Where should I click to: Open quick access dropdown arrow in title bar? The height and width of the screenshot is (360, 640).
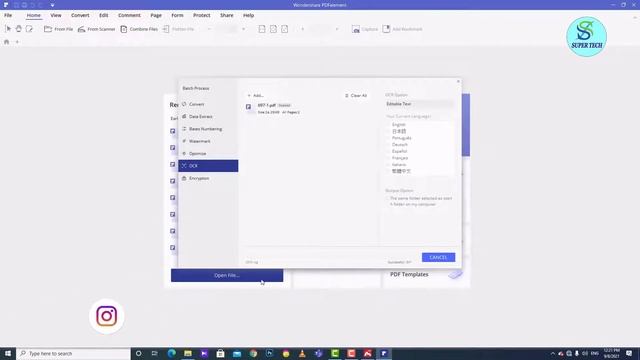click(x=52, y=5)
